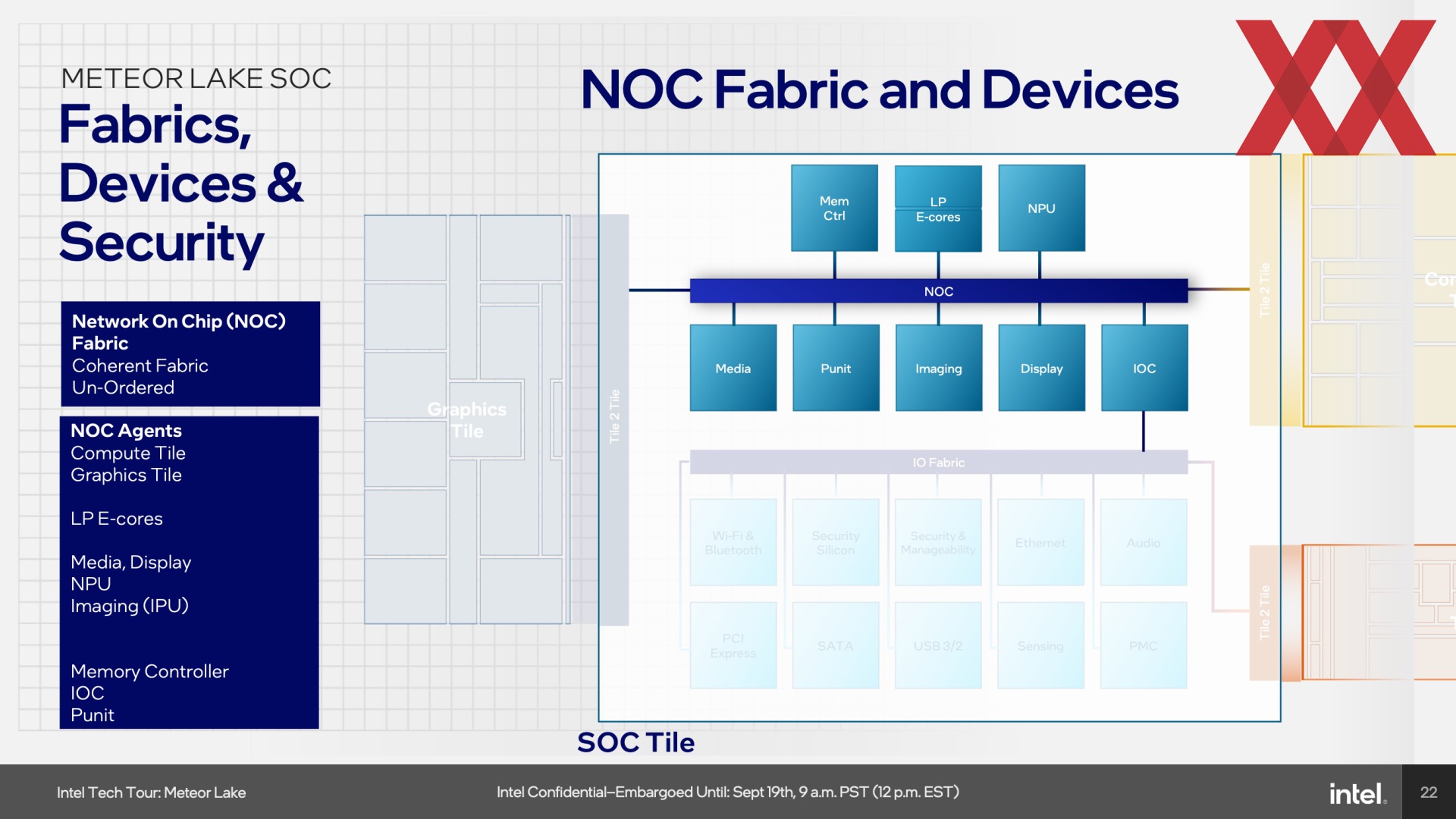
Task: Click the NOC Fabric and Devices title
Action: pos(880,89)
